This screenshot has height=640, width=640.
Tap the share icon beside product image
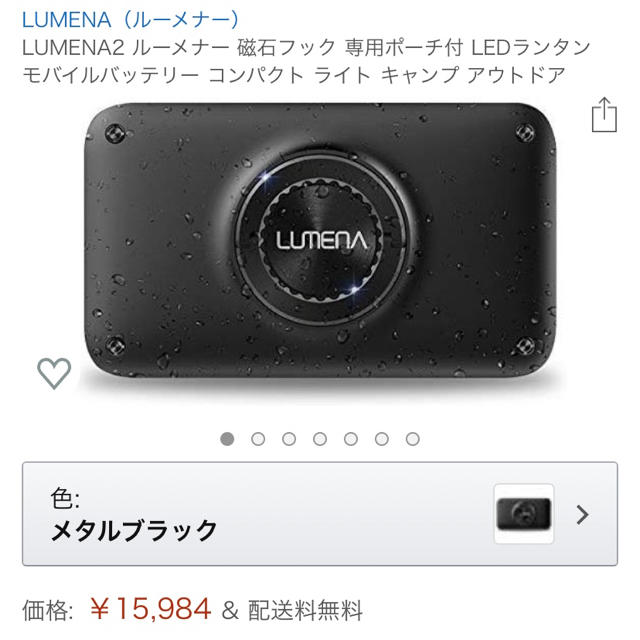[x=604, y=115]
